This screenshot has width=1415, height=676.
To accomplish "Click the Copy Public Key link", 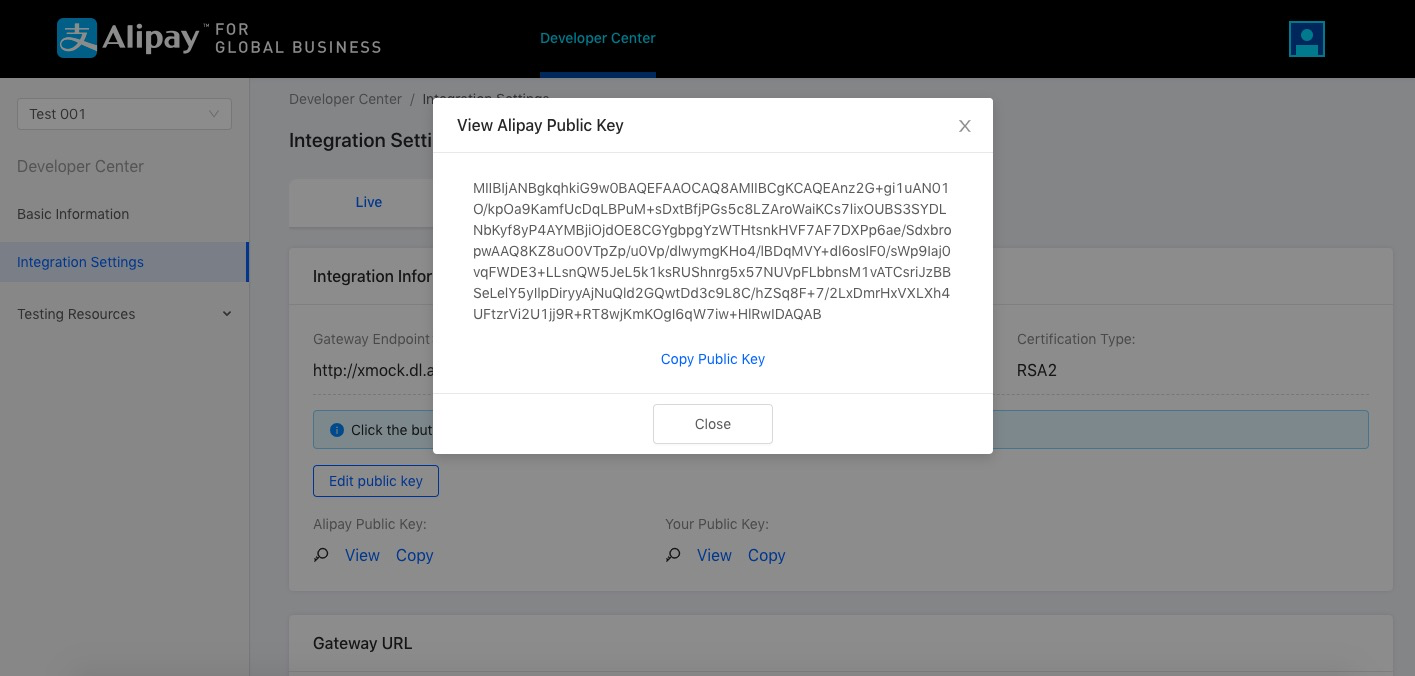I will click(x=712, y=359).
